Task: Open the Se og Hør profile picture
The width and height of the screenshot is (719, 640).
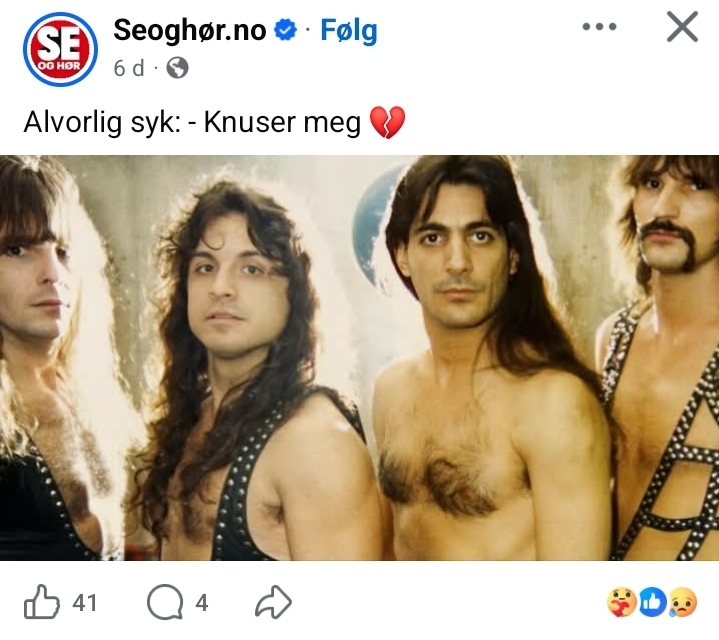Action: (60, 49)
